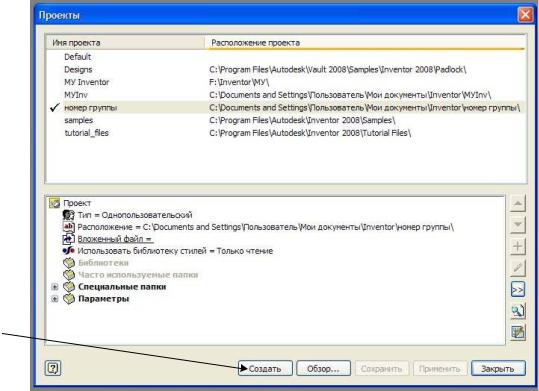Click the F:\Inventor\МУ\ path cell
The width and height of the screenshot is (539, 391).
pos(239,82)
